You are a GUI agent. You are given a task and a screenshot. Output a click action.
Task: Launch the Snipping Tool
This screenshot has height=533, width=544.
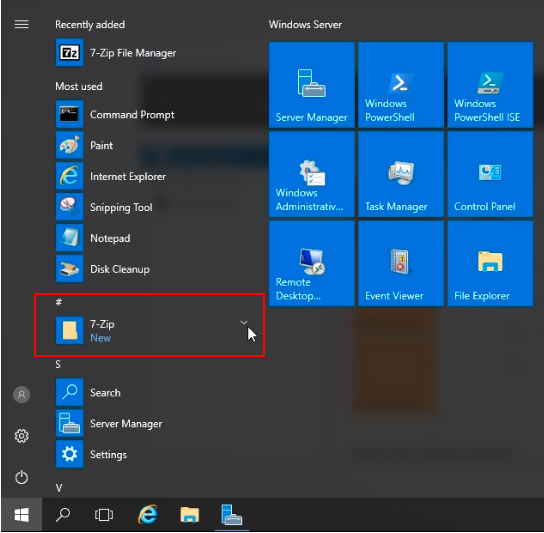pyautogui.click(x=104, y=207)
